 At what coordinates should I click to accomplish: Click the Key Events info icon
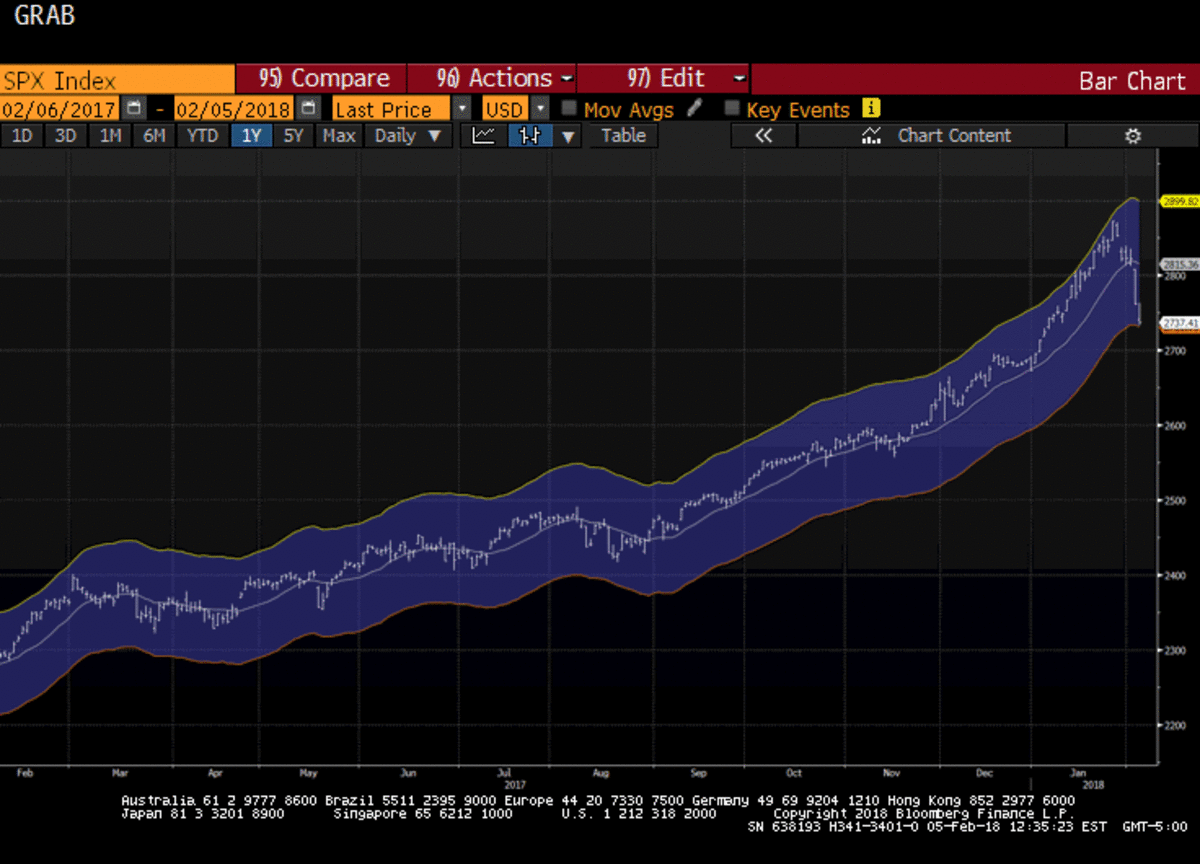coord(871,109)
